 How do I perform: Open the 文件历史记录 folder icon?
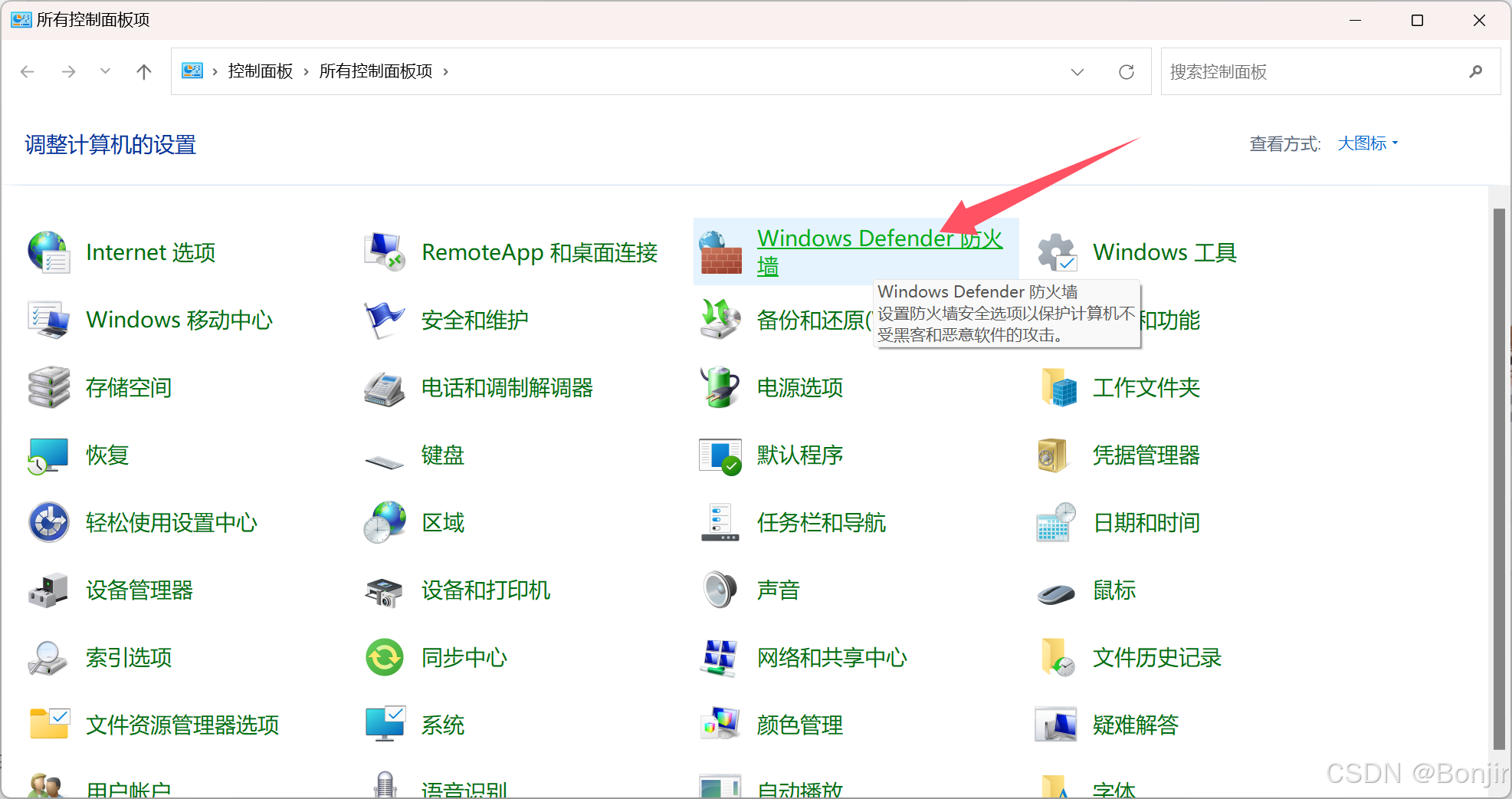tap(1057, 657)
